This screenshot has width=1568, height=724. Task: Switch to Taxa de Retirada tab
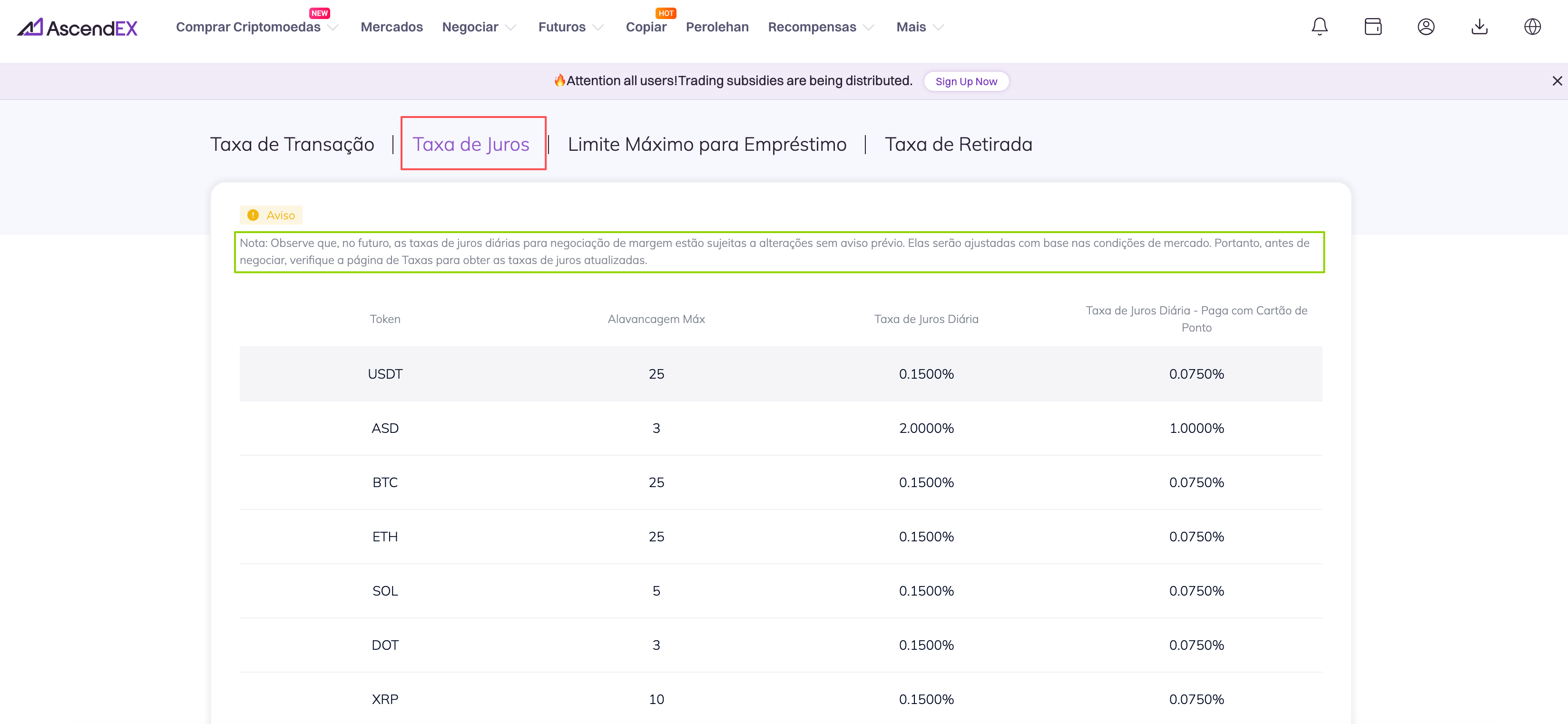958,144
